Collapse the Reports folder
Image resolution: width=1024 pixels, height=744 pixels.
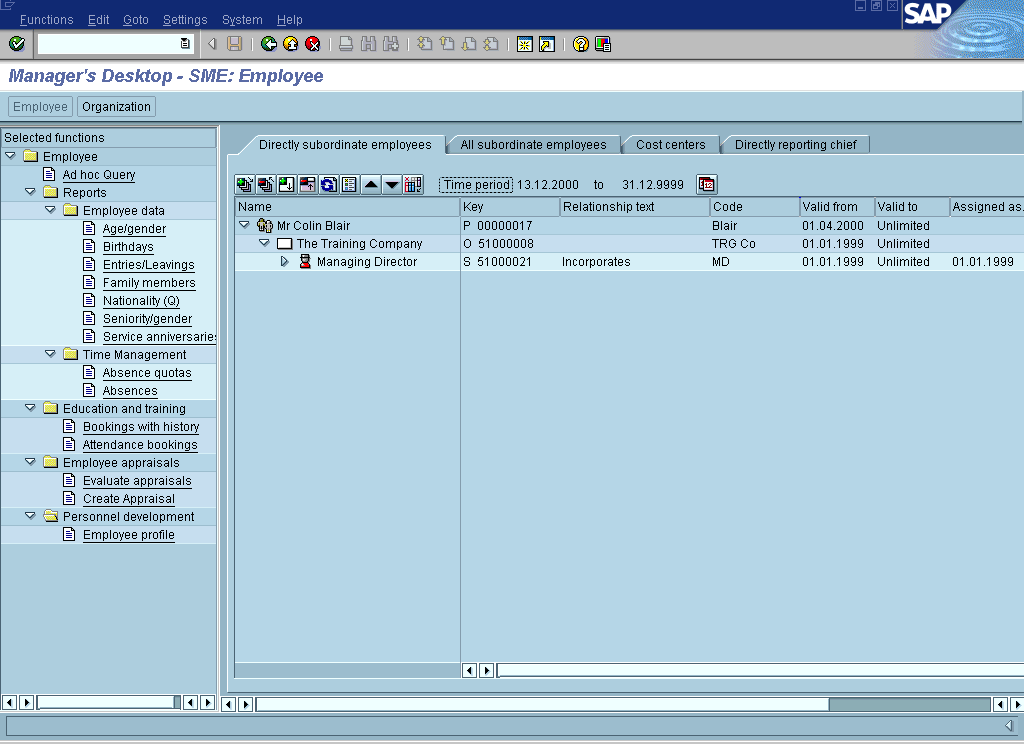coord(30,192)
